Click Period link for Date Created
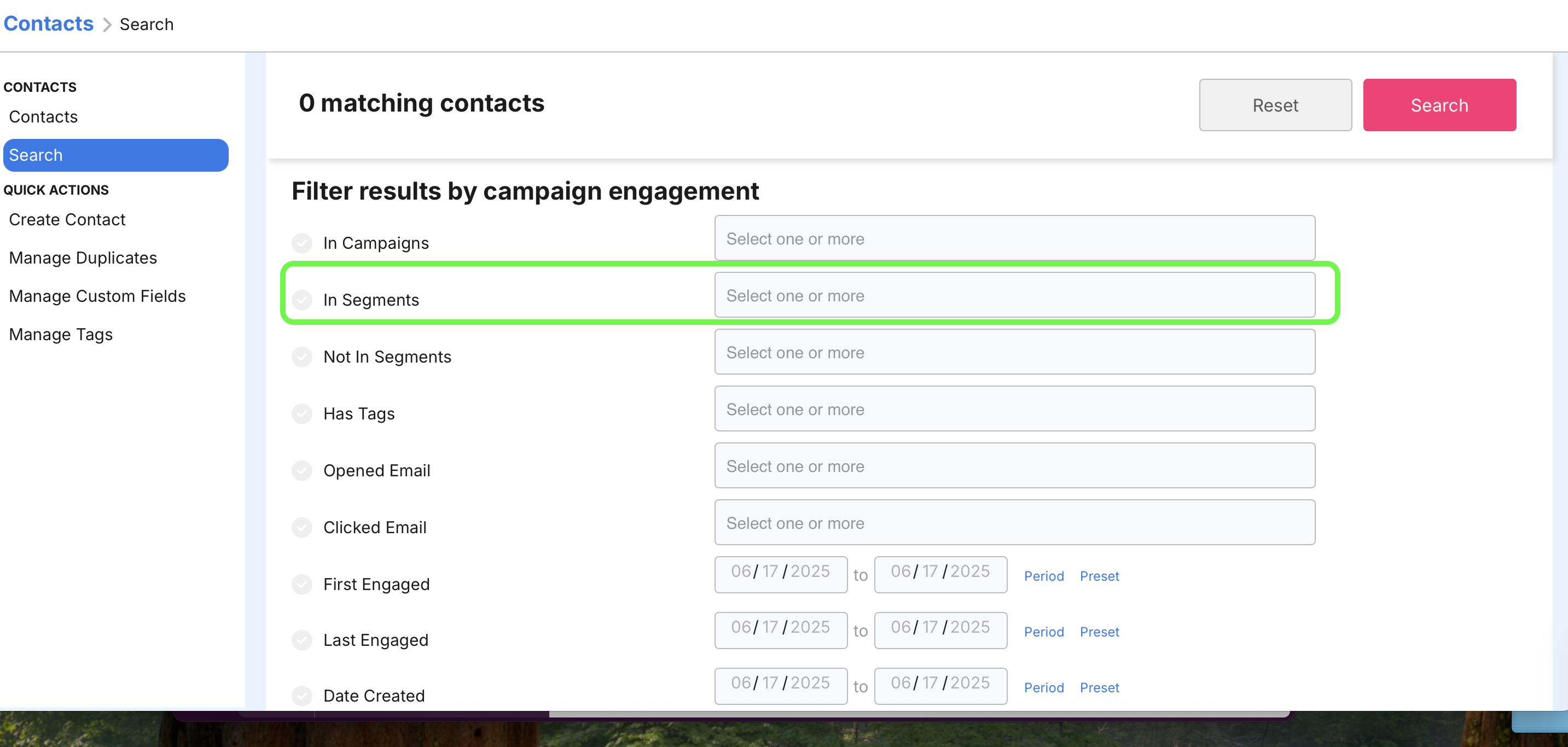 (x=1044, y=687)
